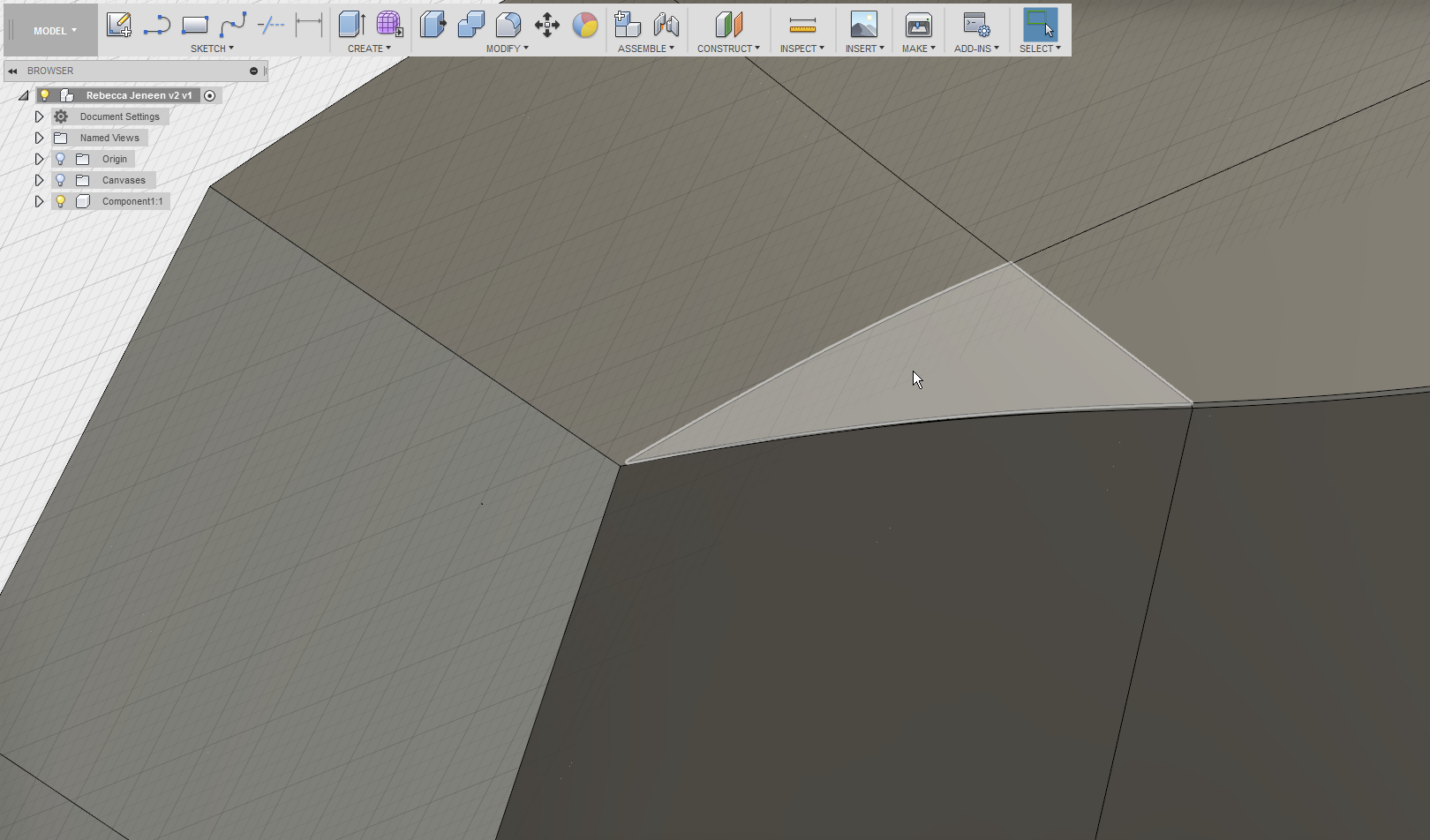Screen dimensions: 1430x840
Task: Toggle Origin visibility in the browser
Action: tap(60, 159)
